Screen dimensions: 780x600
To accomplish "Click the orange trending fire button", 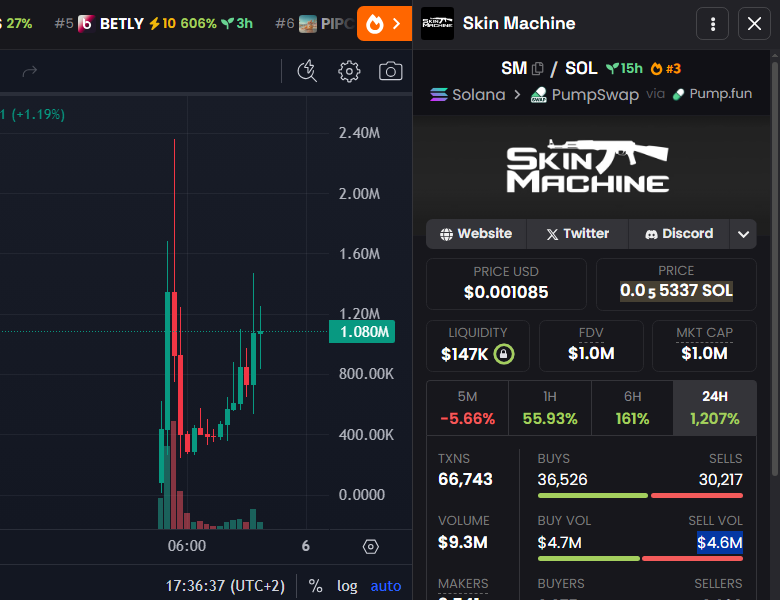I will (384, 23).
